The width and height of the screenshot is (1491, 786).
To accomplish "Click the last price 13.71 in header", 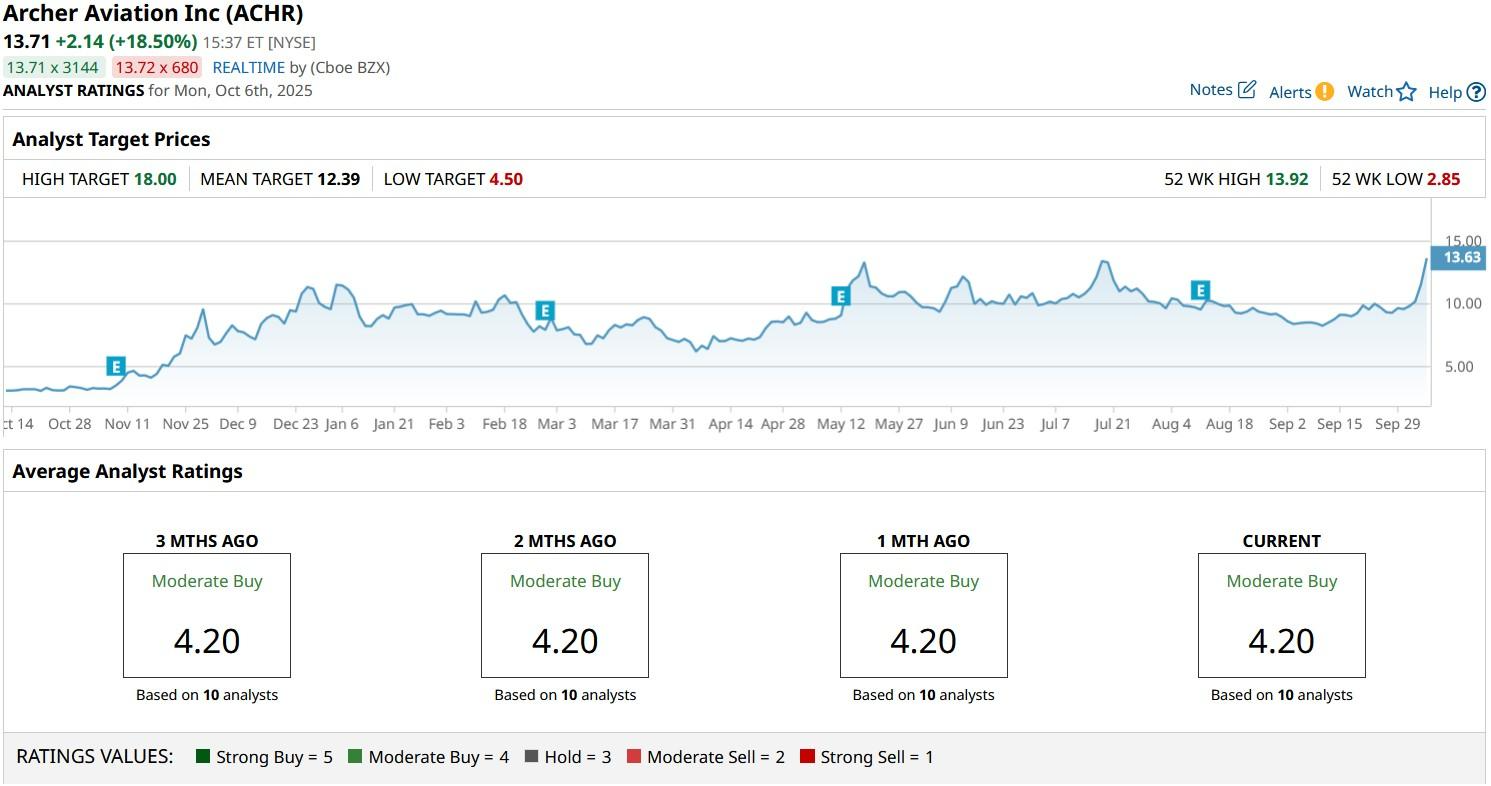I will (27, 41).
